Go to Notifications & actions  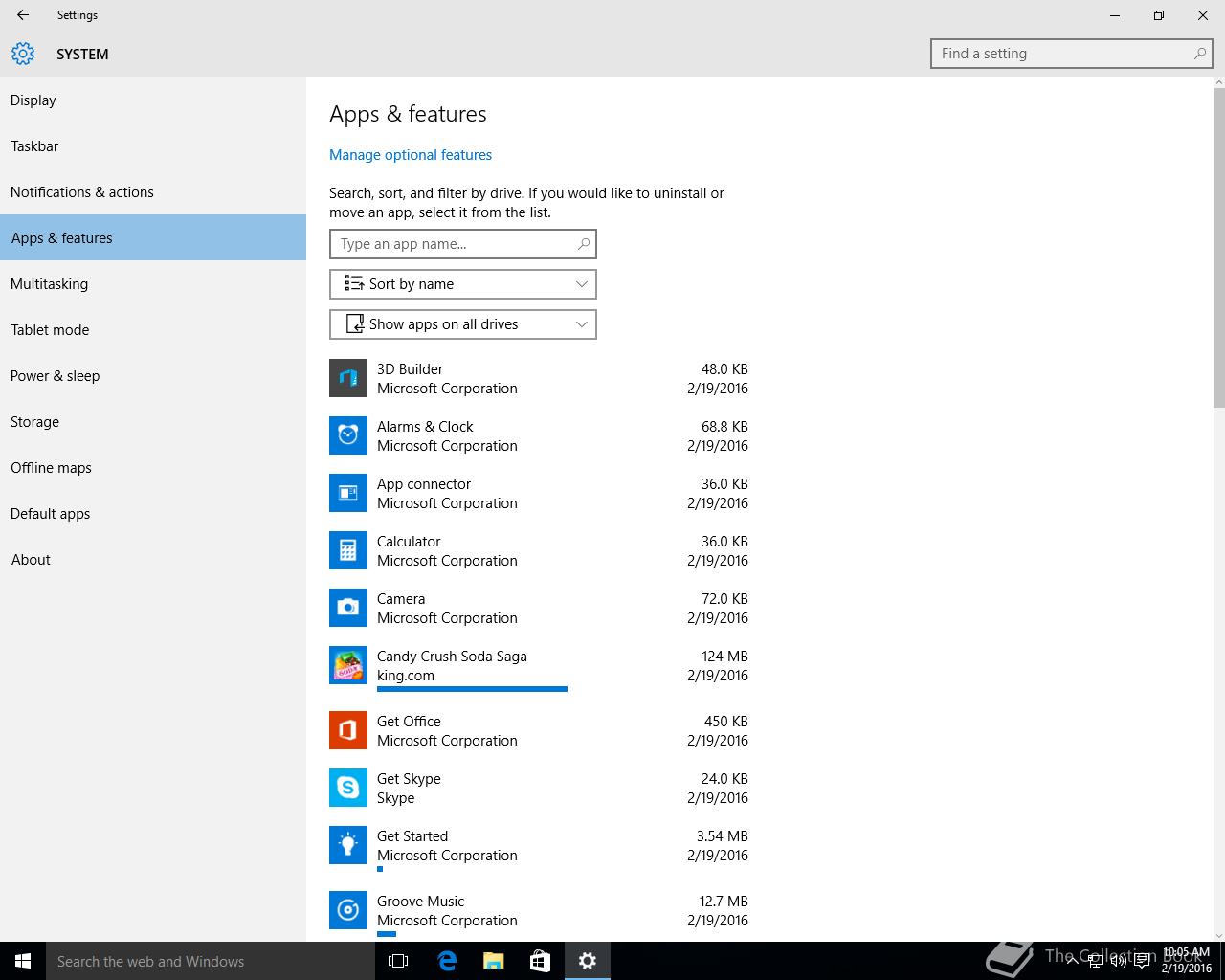[153, 192]
